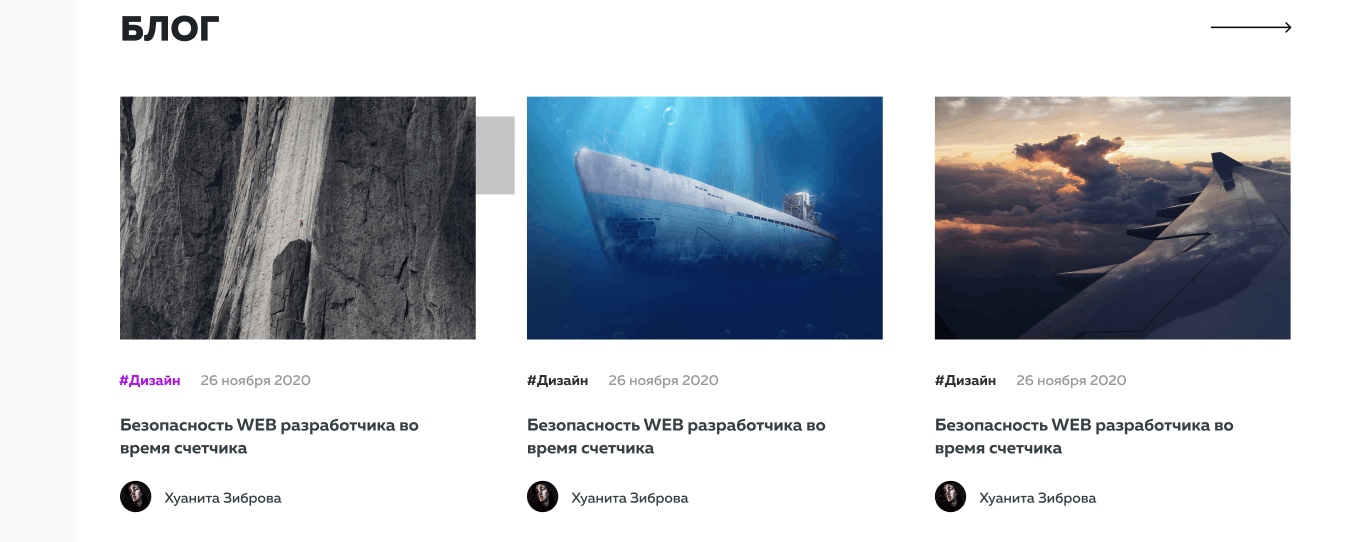The height and width of the screenshot is (542, 1365).
Task: Click author avatar in first post
Action: point(136,497)
